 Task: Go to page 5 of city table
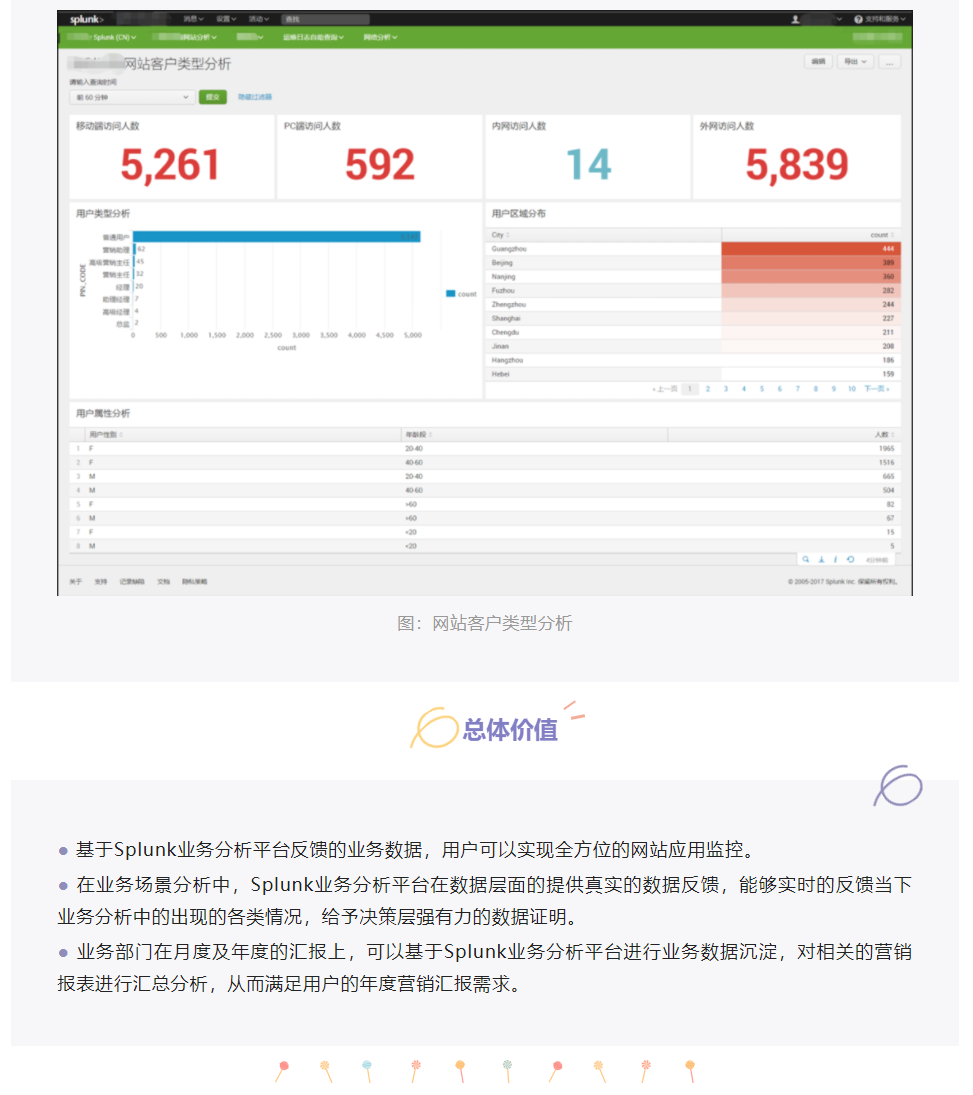761,389
